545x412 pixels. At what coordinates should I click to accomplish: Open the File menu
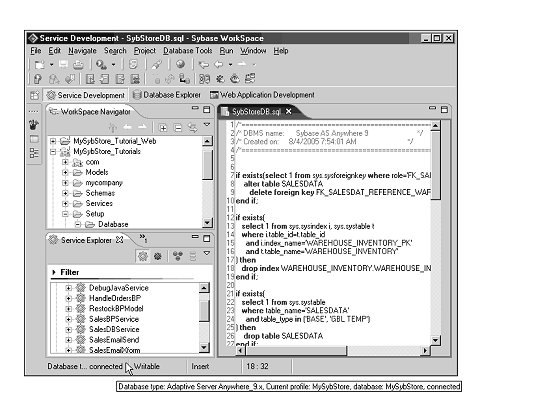pos(35,51)
